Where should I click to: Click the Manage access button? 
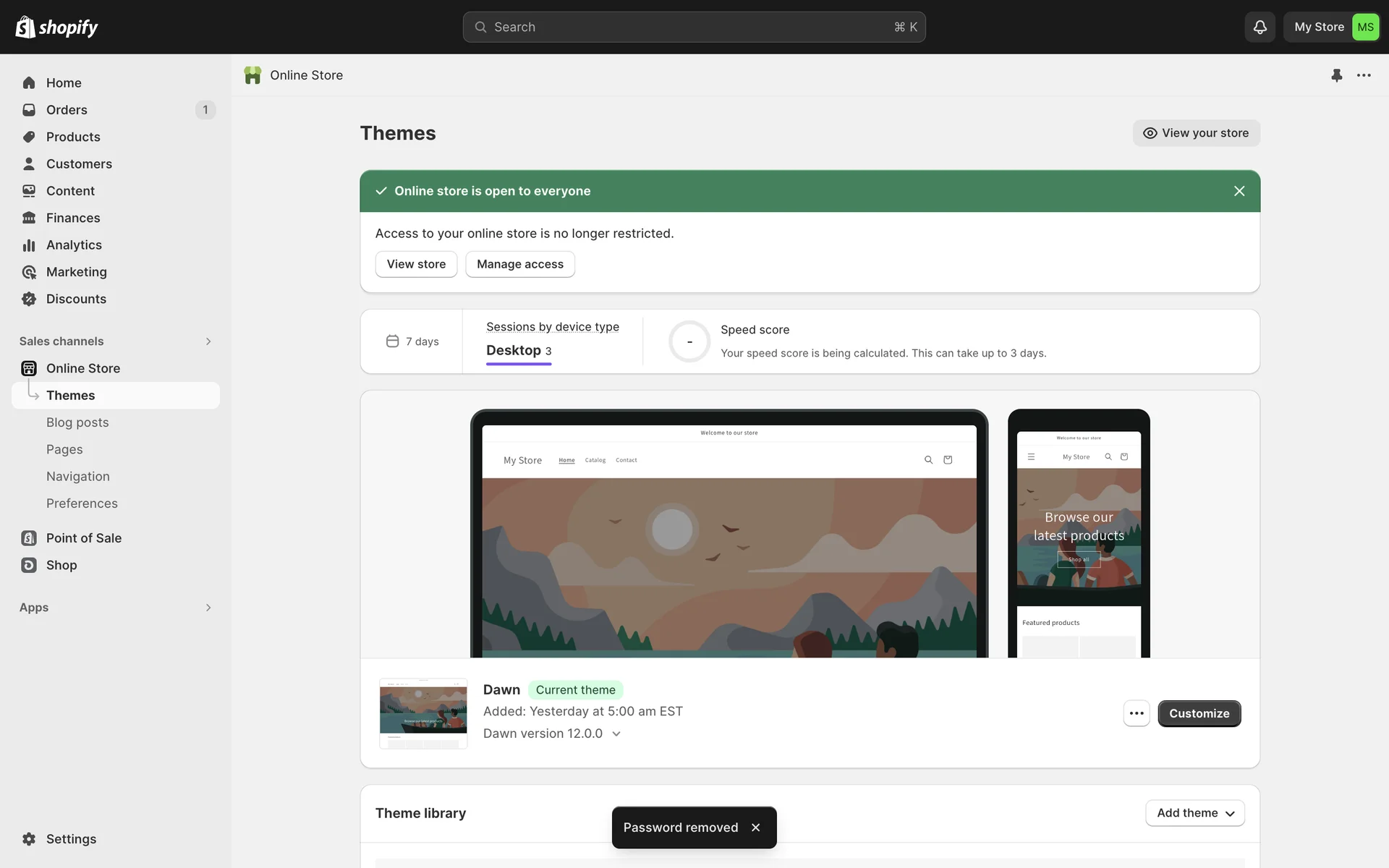point(519,264)
